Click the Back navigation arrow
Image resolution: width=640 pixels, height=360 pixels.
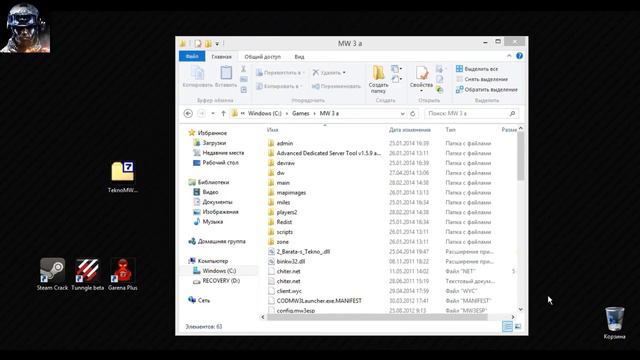pyautogui.click(x=188, y=113)
